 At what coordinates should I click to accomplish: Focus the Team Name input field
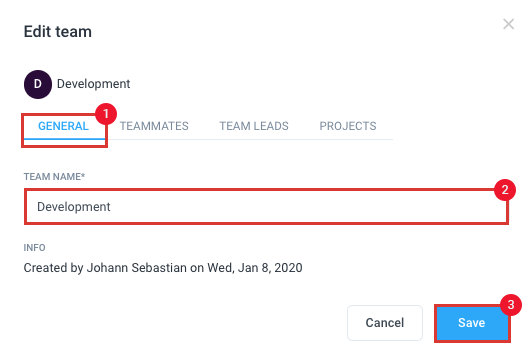[266, 207]
